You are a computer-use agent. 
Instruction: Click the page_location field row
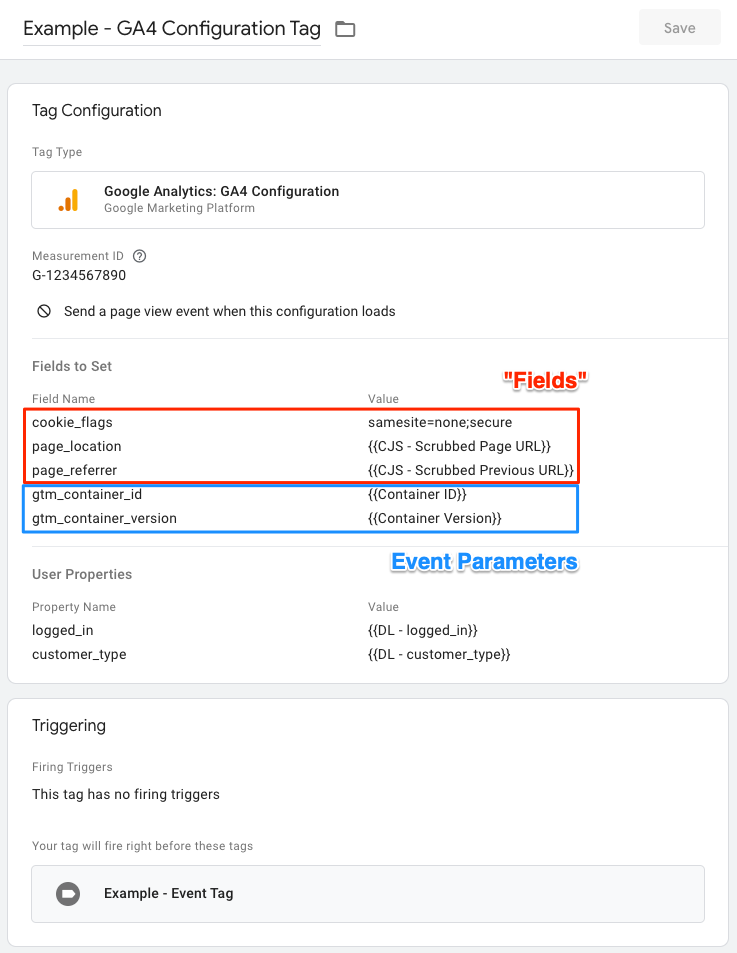(301, 446)
